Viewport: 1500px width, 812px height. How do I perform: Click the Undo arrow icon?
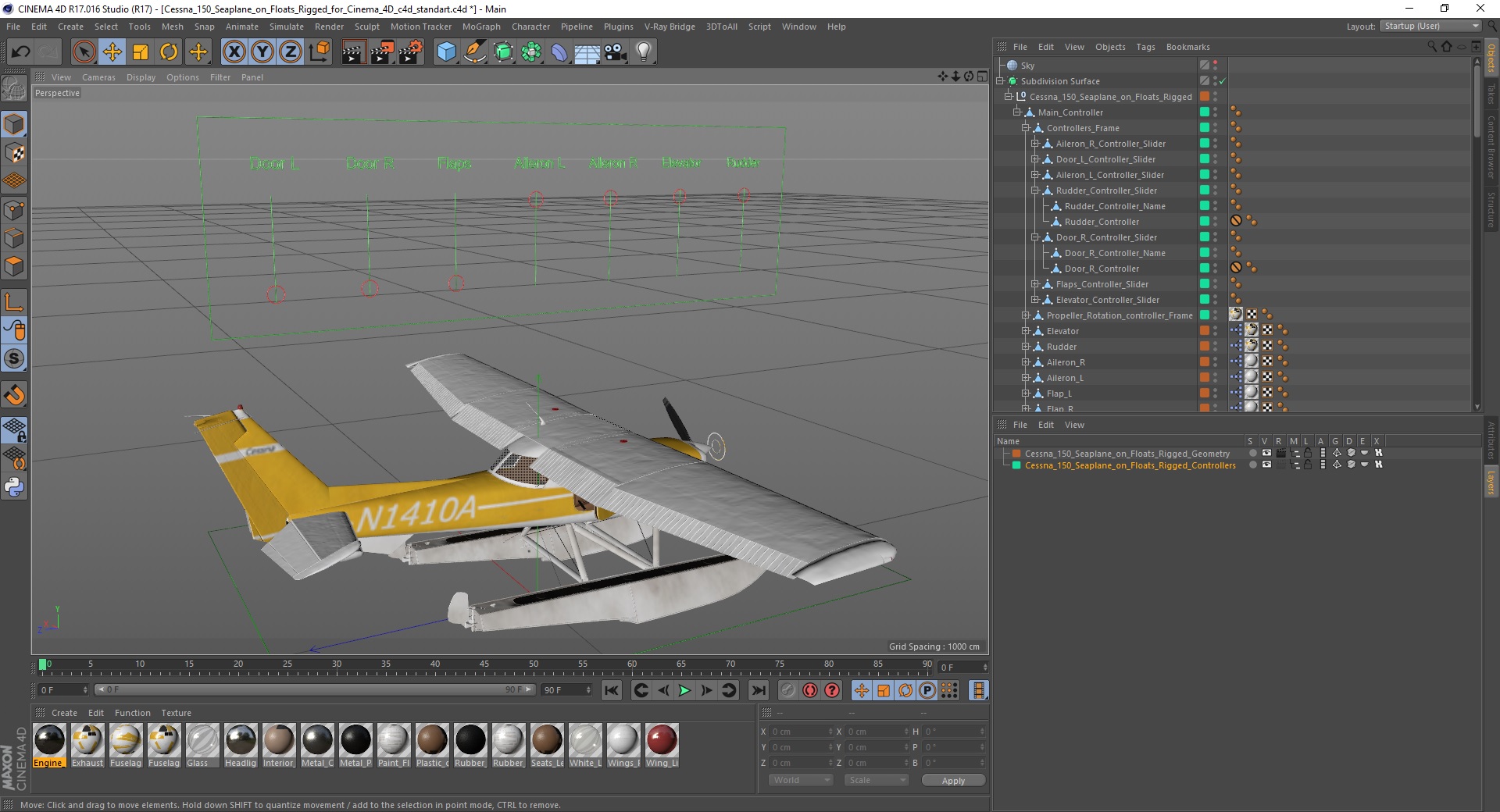click(21, 52)
